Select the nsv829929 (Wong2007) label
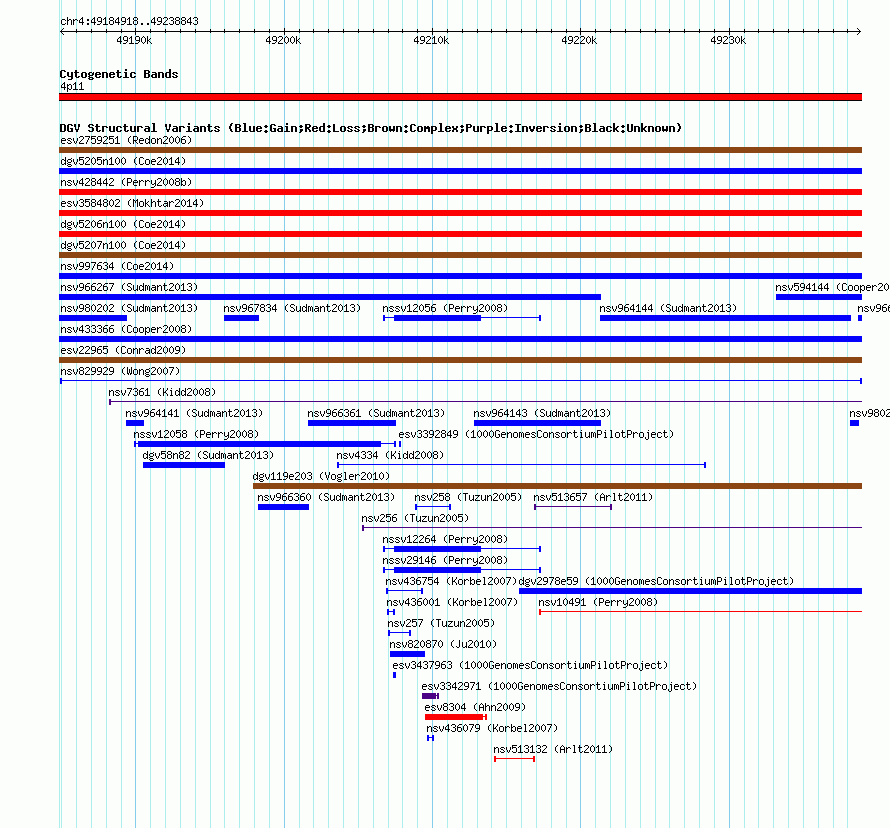The width and height of the screenshot is (890, 828). [120, 371]
